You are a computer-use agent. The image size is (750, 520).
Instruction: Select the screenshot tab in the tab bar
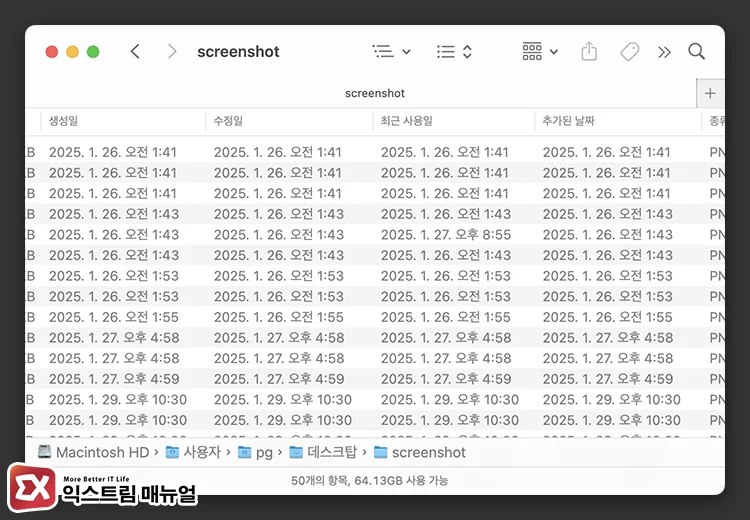click(x=375, y=93)
